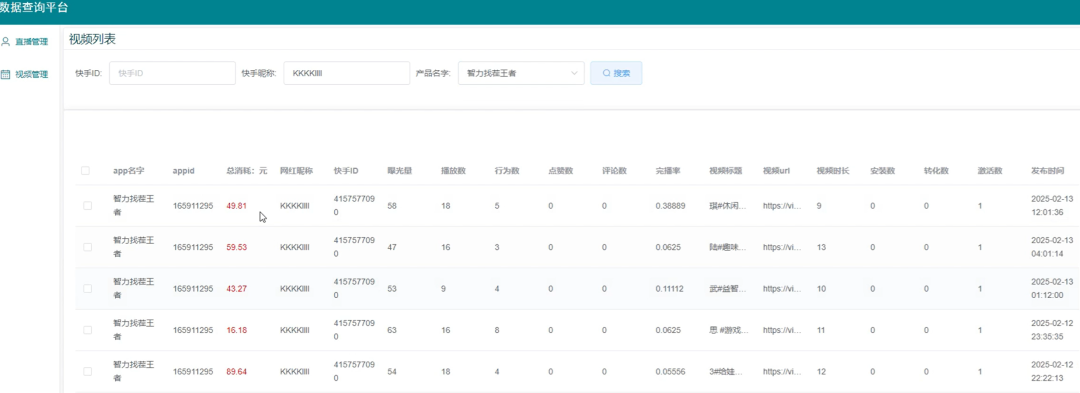Focus the 快手昵称 field containing KKKKIIII
Viewport: 1080px width, 393px height.
point(347,73)
